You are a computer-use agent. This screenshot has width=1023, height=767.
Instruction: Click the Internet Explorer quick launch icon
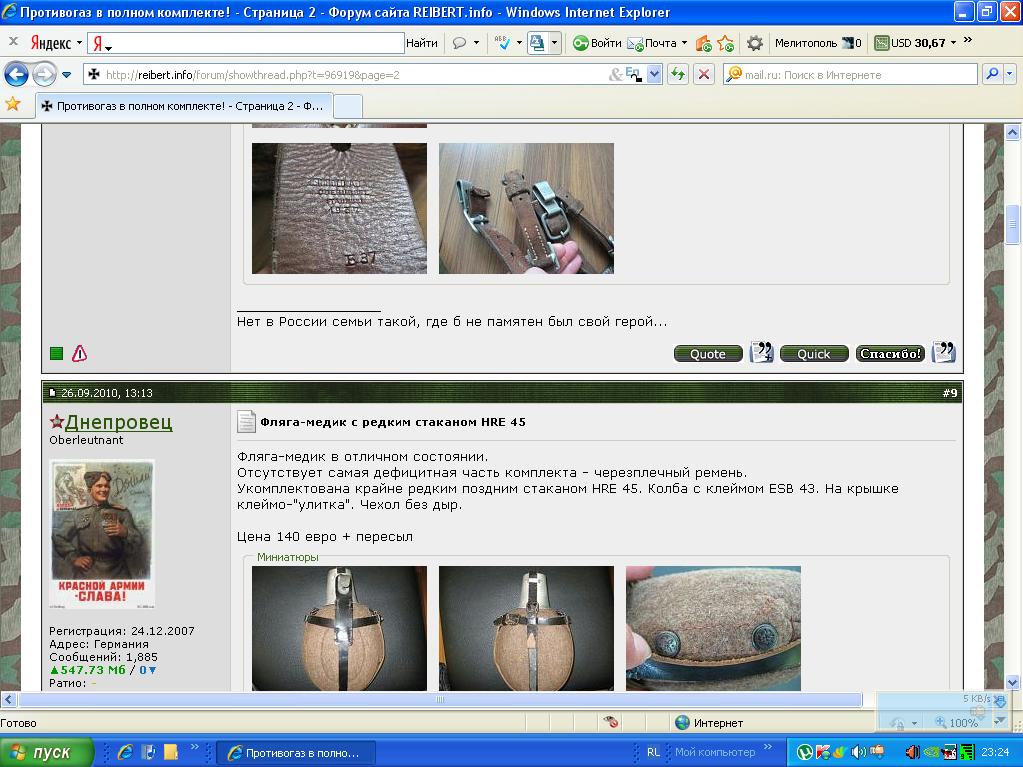125,752
